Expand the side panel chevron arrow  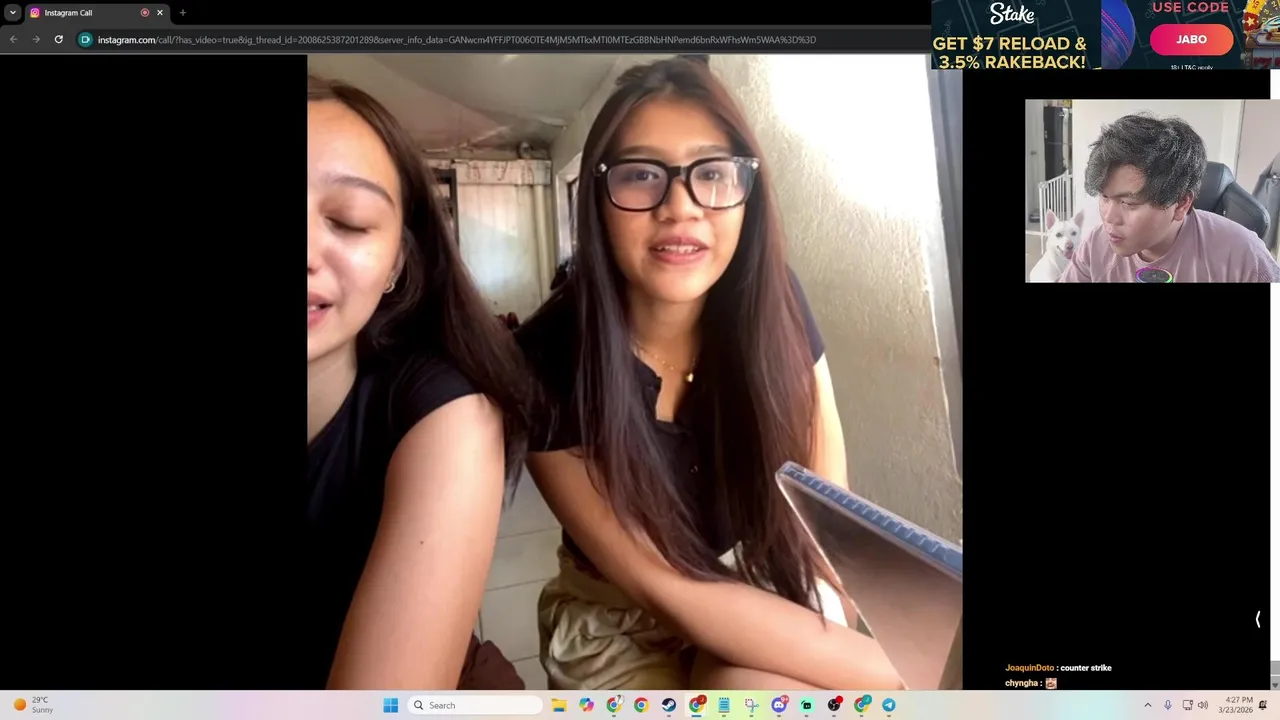coord(1258,620)
